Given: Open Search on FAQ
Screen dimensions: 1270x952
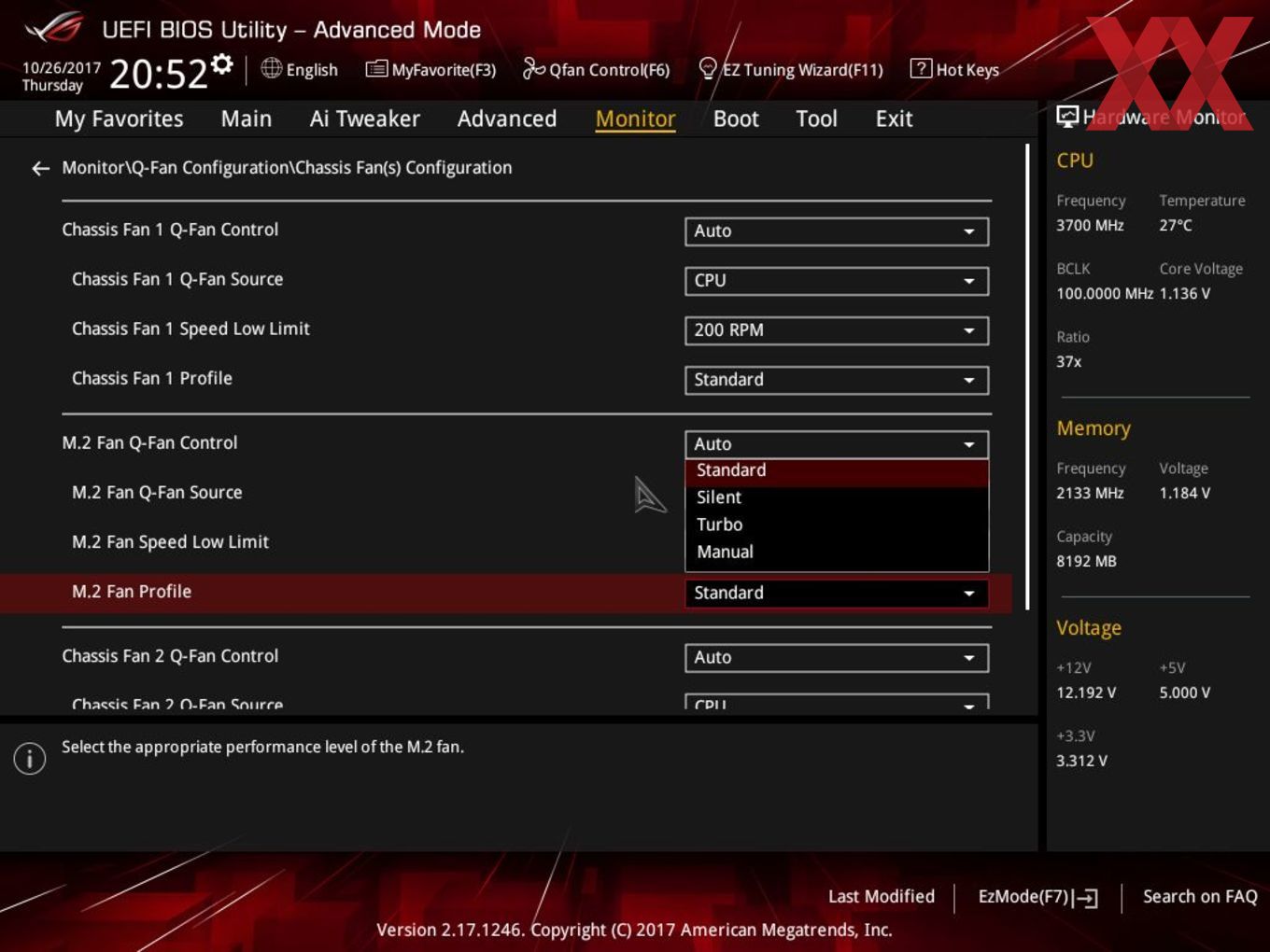Looking at the screenshot, I should 1200,896.
